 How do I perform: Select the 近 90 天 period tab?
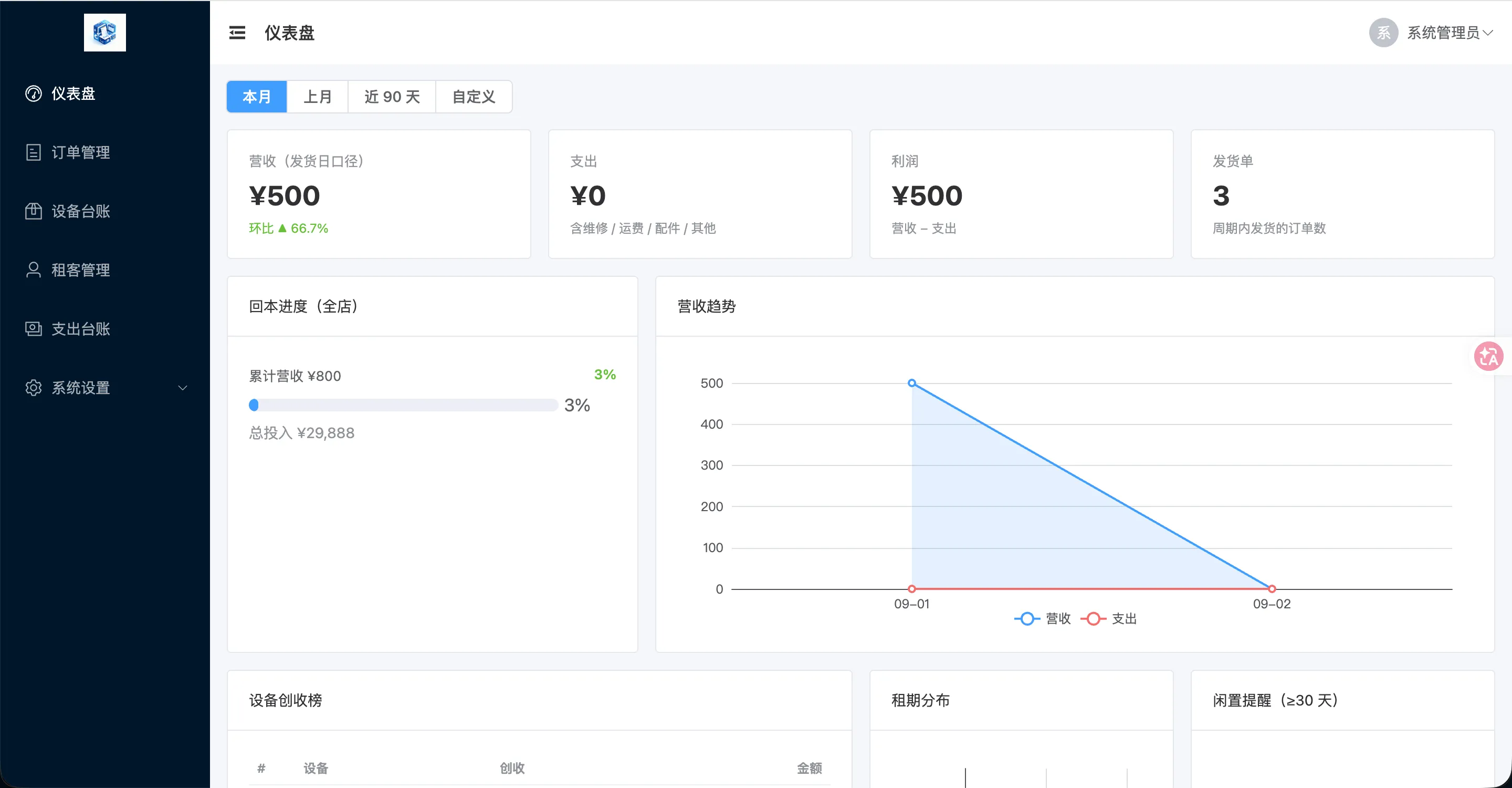392,96
